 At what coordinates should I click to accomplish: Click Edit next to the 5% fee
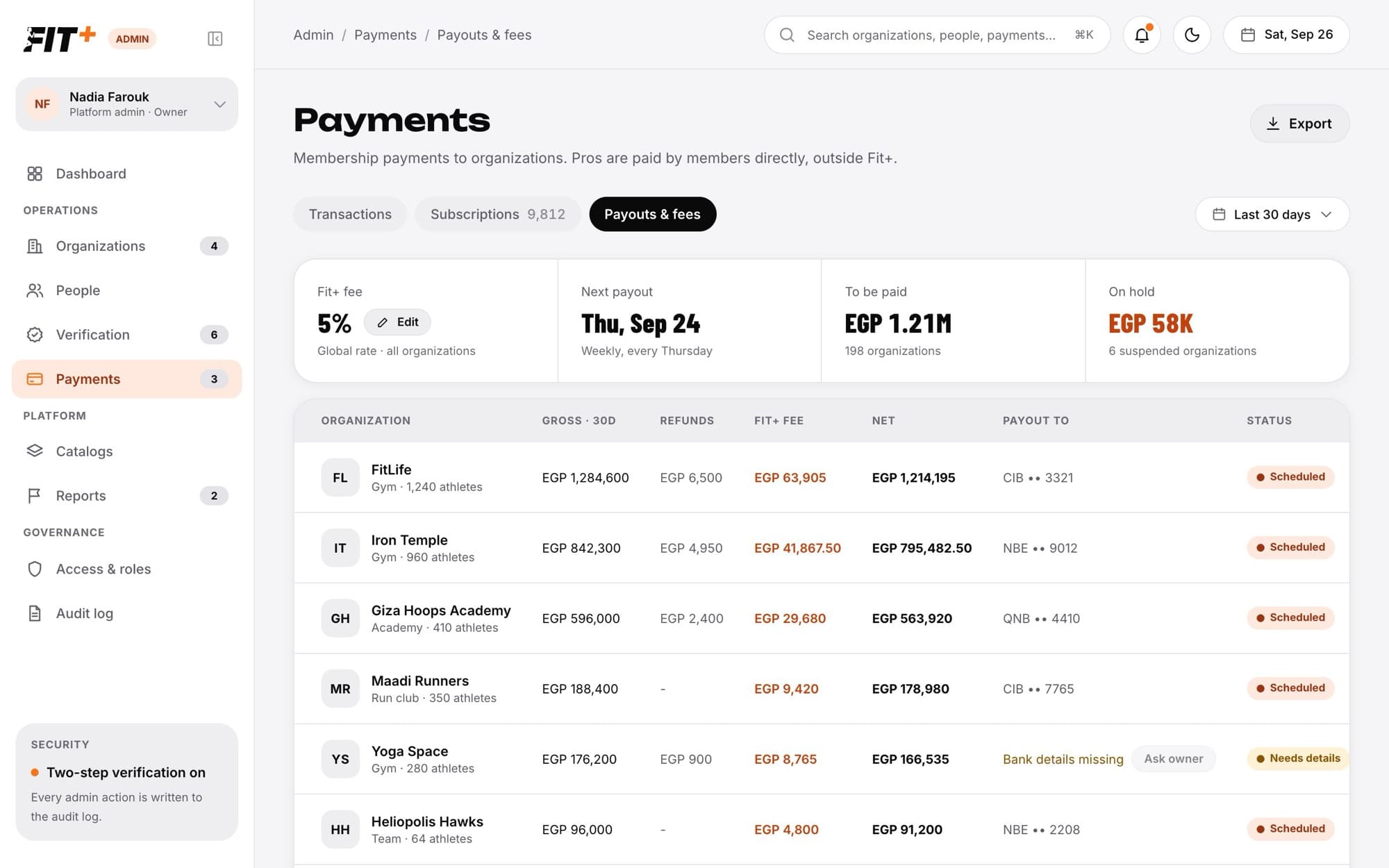(397, 322)
